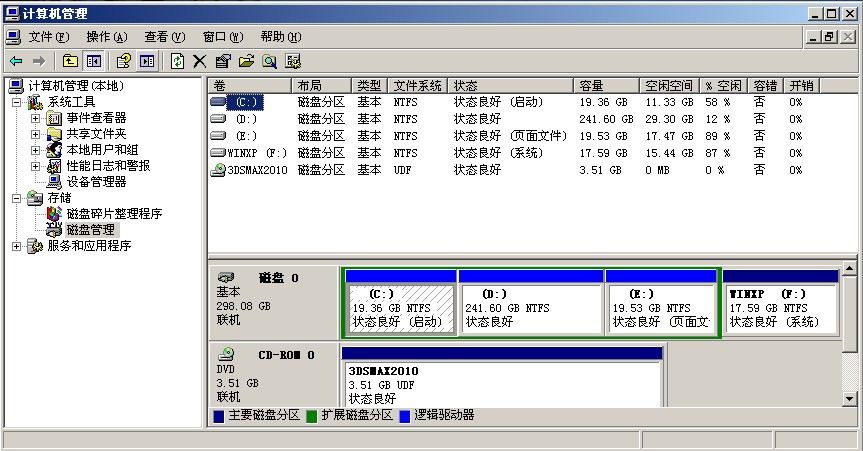Expand the 共享文件夹 node
This screenshot has height=451, width=863.
click(x=36, y=134)
